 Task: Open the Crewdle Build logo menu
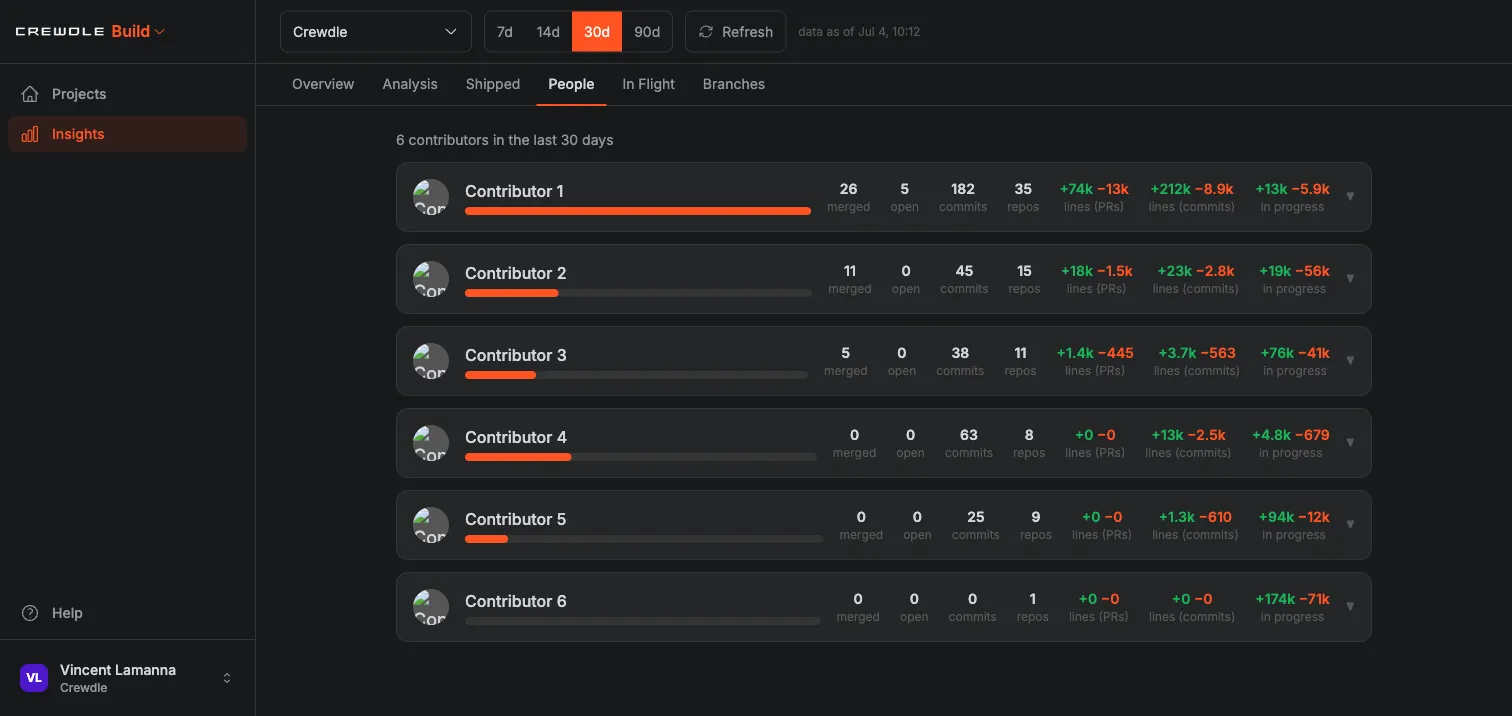[90, 31]
